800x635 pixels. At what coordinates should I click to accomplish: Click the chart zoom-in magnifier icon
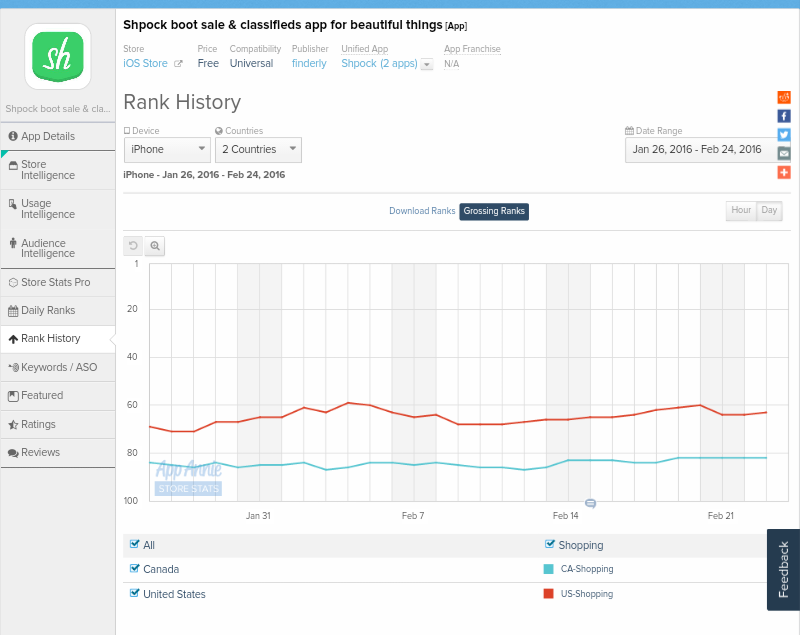tap(155, 245)
